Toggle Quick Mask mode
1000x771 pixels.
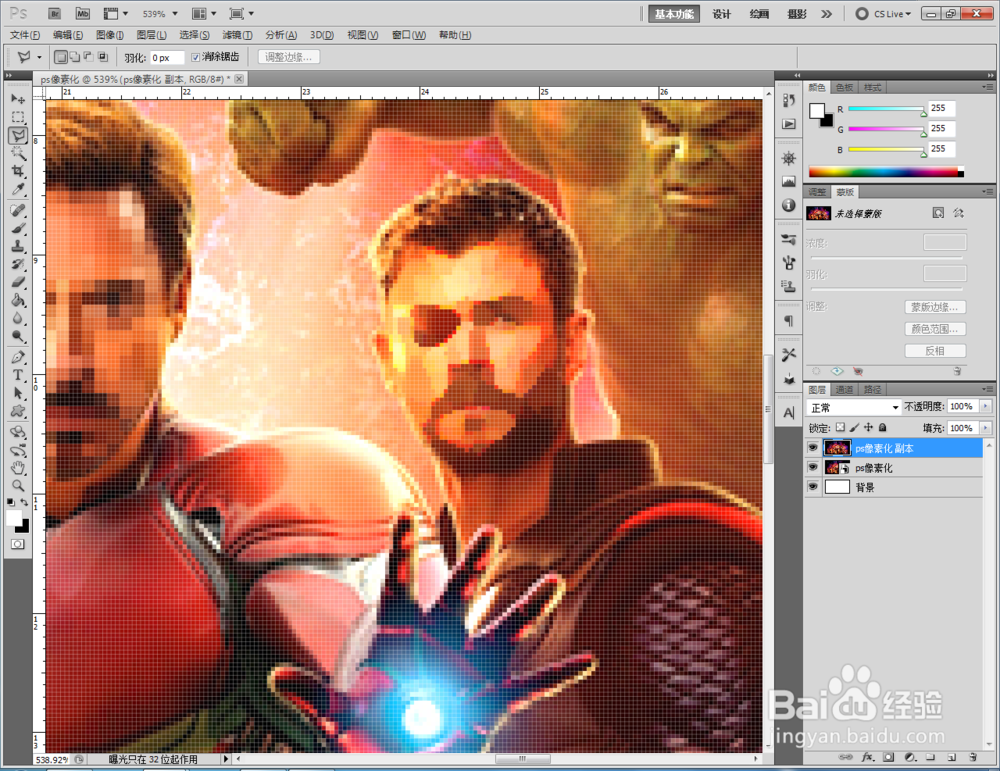point(18,544)
